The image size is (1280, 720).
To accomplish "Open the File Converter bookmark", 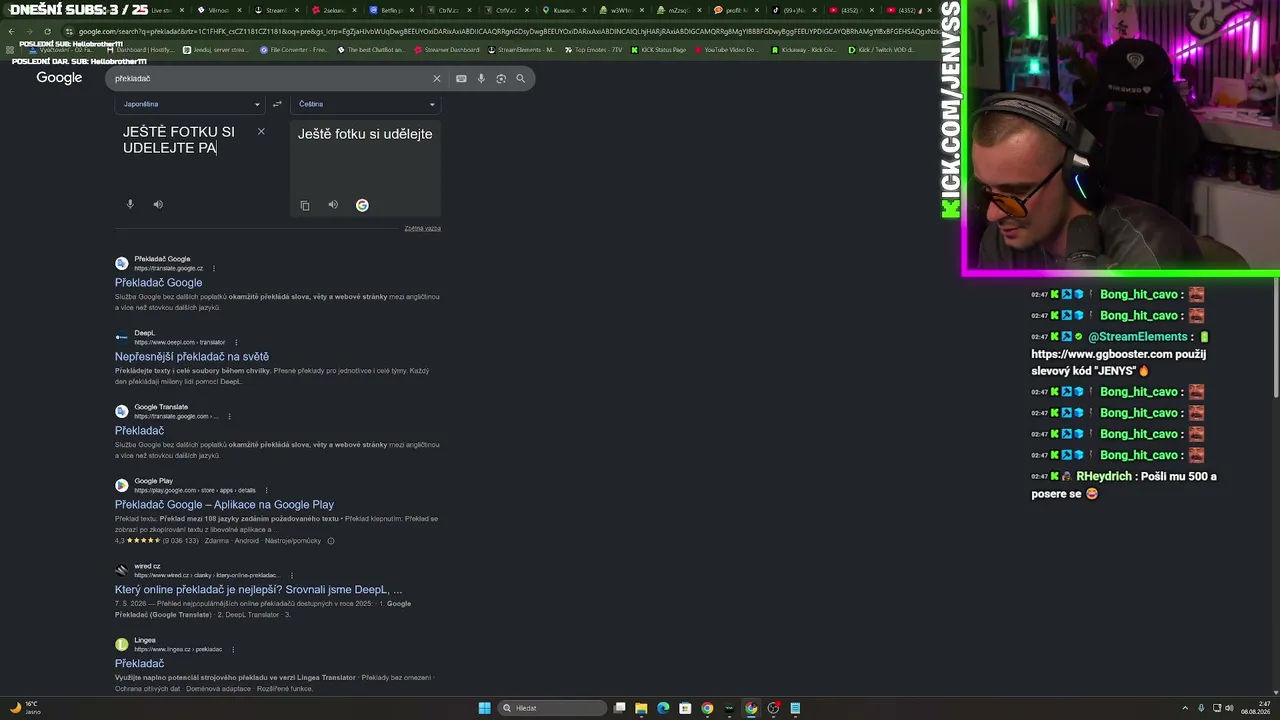I will click(293, 49).
